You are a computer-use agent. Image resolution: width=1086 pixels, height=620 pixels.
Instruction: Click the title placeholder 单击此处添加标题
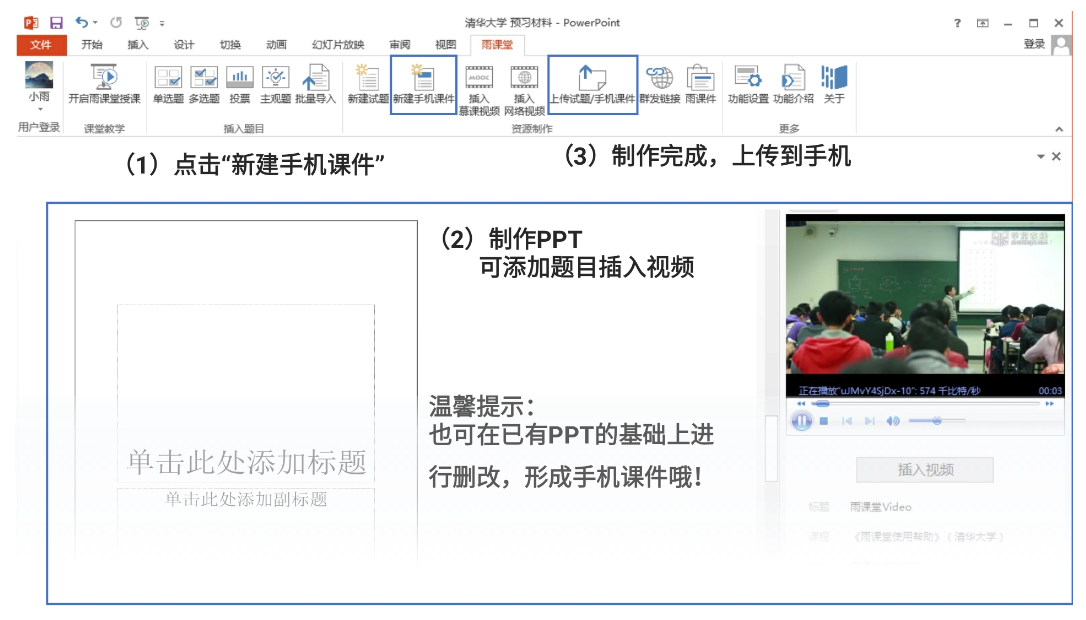246,462
